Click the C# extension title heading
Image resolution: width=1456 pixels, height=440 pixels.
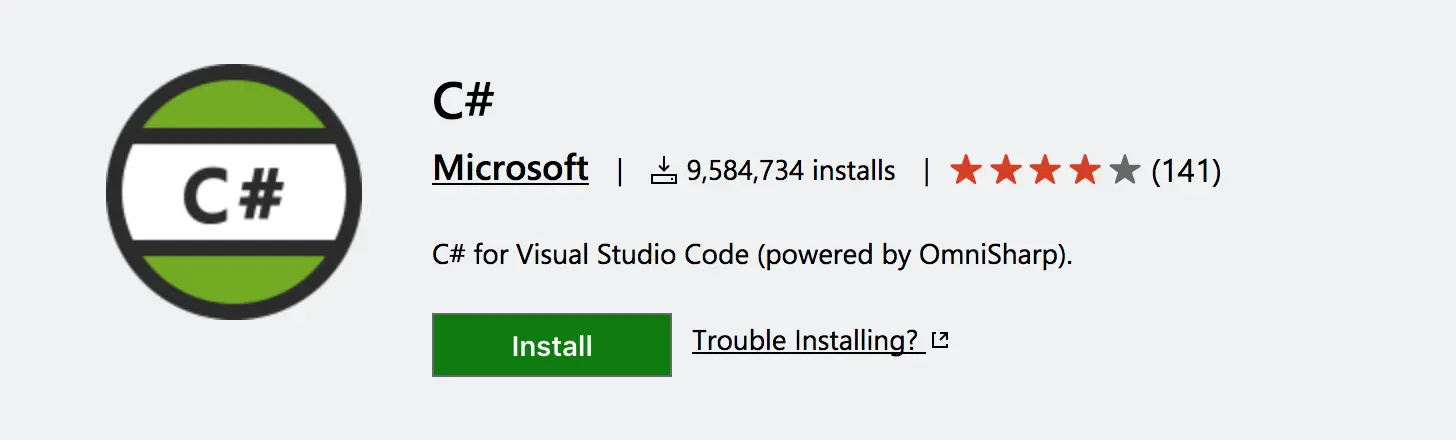pos(463,100)
